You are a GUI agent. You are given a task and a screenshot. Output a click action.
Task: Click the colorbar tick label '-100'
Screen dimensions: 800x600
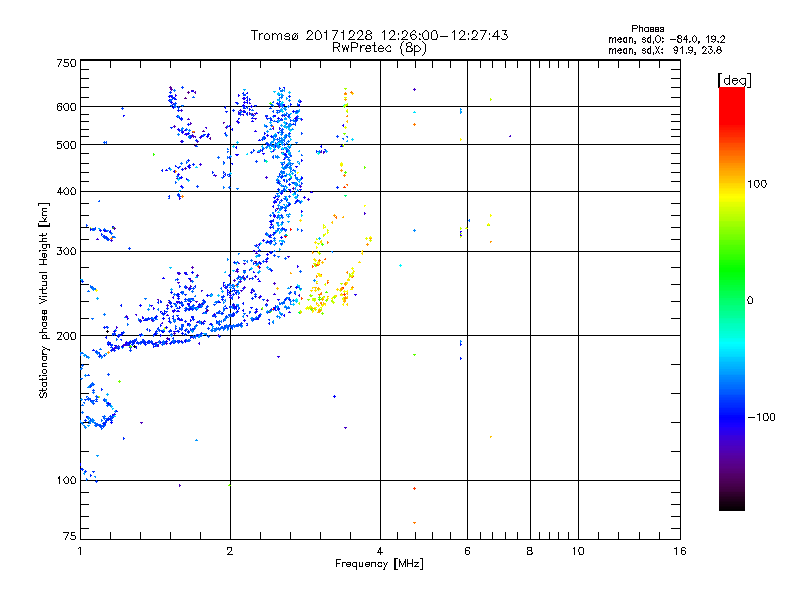click(x=762, y=417)
